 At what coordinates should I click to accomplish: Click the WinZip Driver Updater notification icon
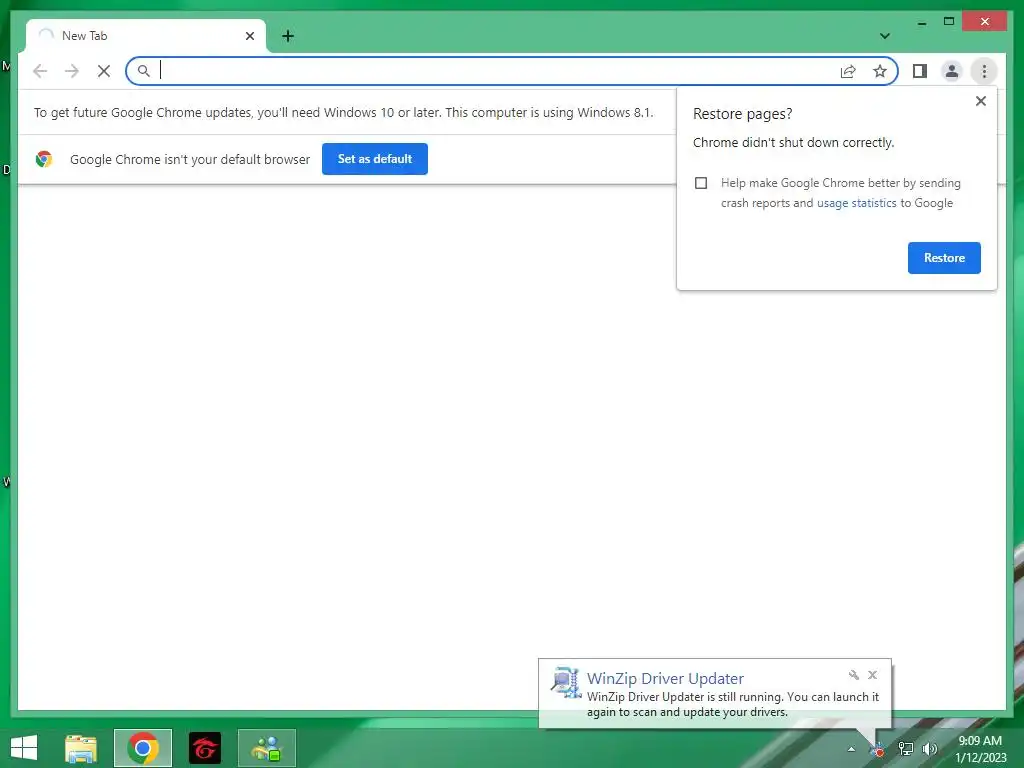coord(566,683)
